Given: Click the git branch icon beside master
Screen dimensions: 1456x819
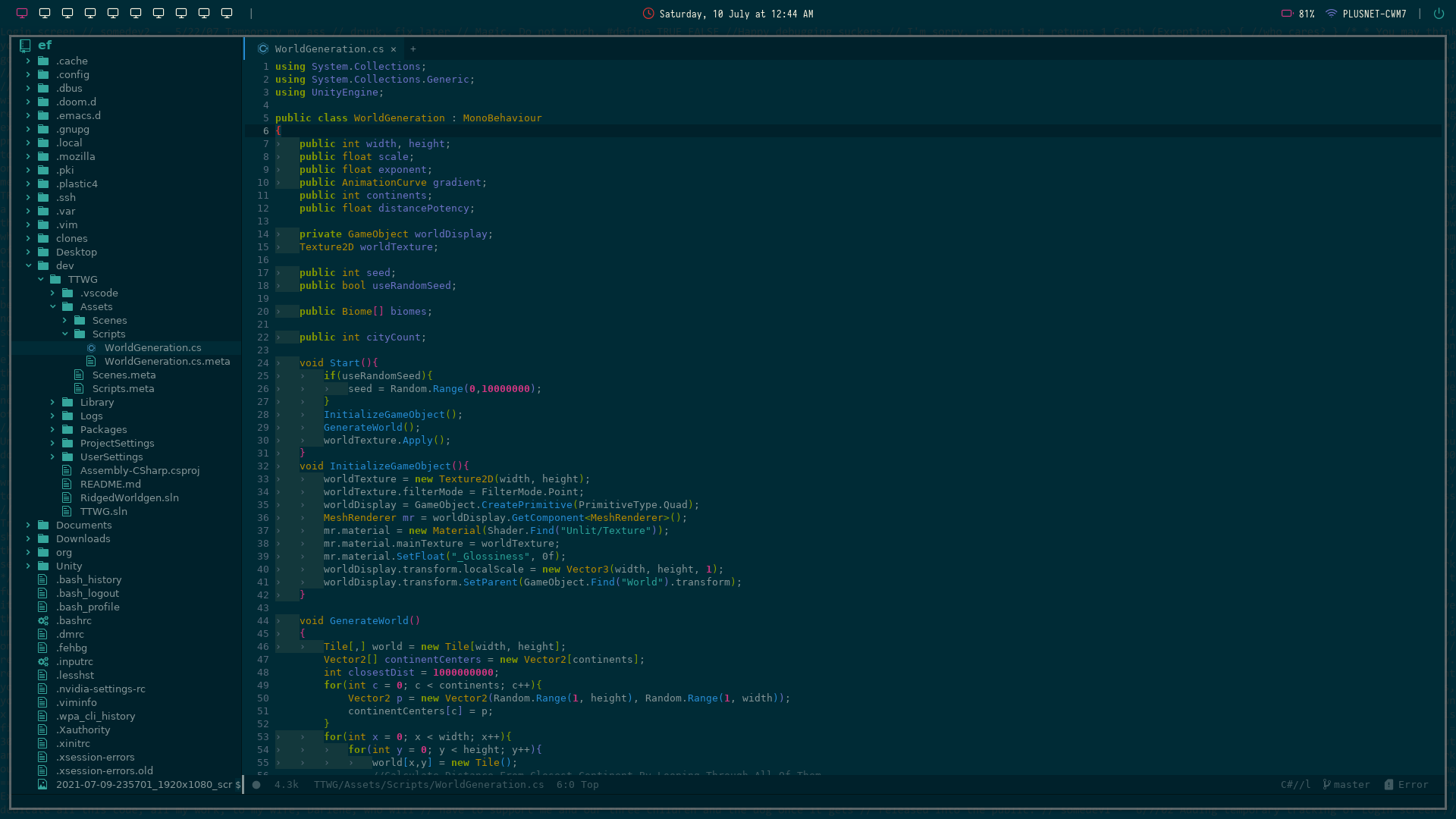Looking at the screenshot, I should click(x=1326, y=785).
